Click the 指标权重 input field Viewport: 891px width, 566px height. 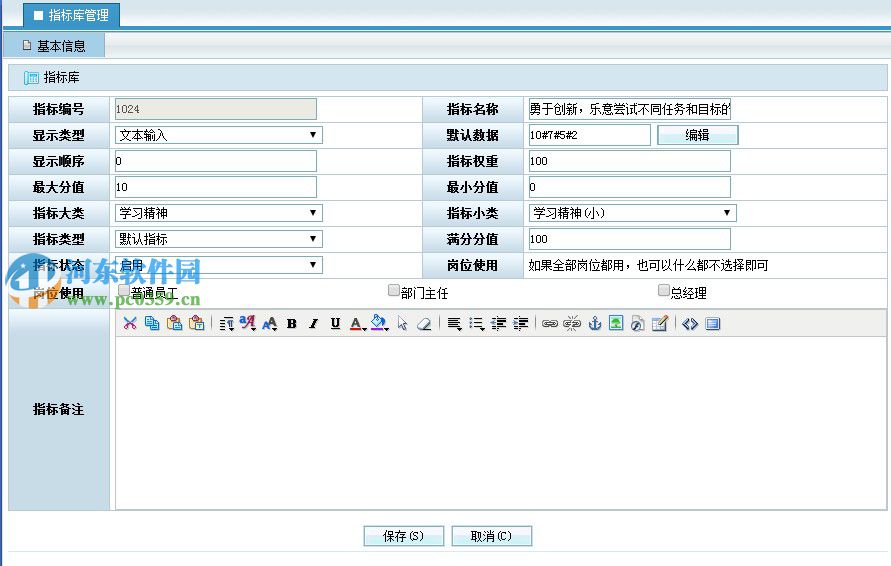(x=630, y=161)
